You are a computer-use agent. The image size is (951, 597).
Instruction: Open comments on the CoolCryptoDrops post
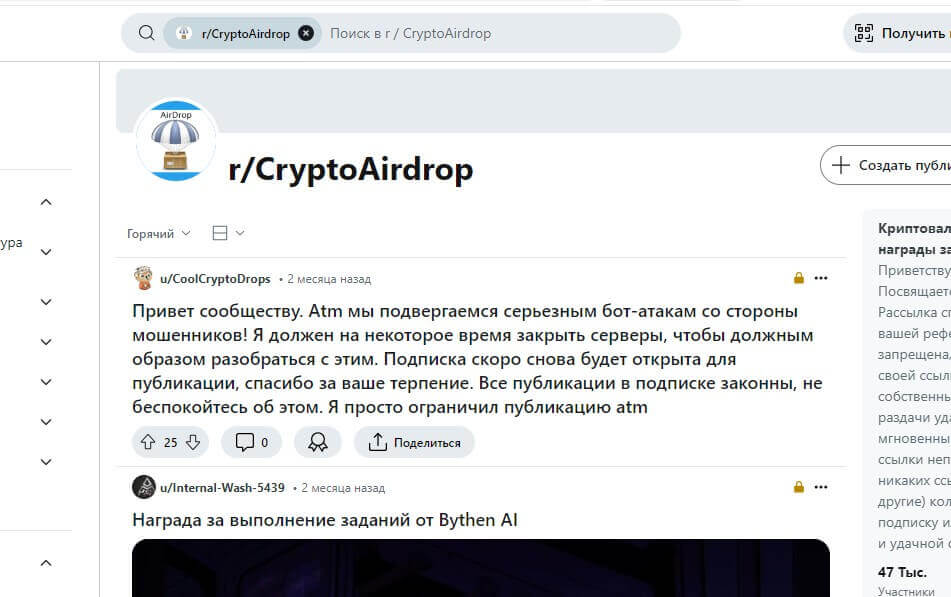coord(252,442)
